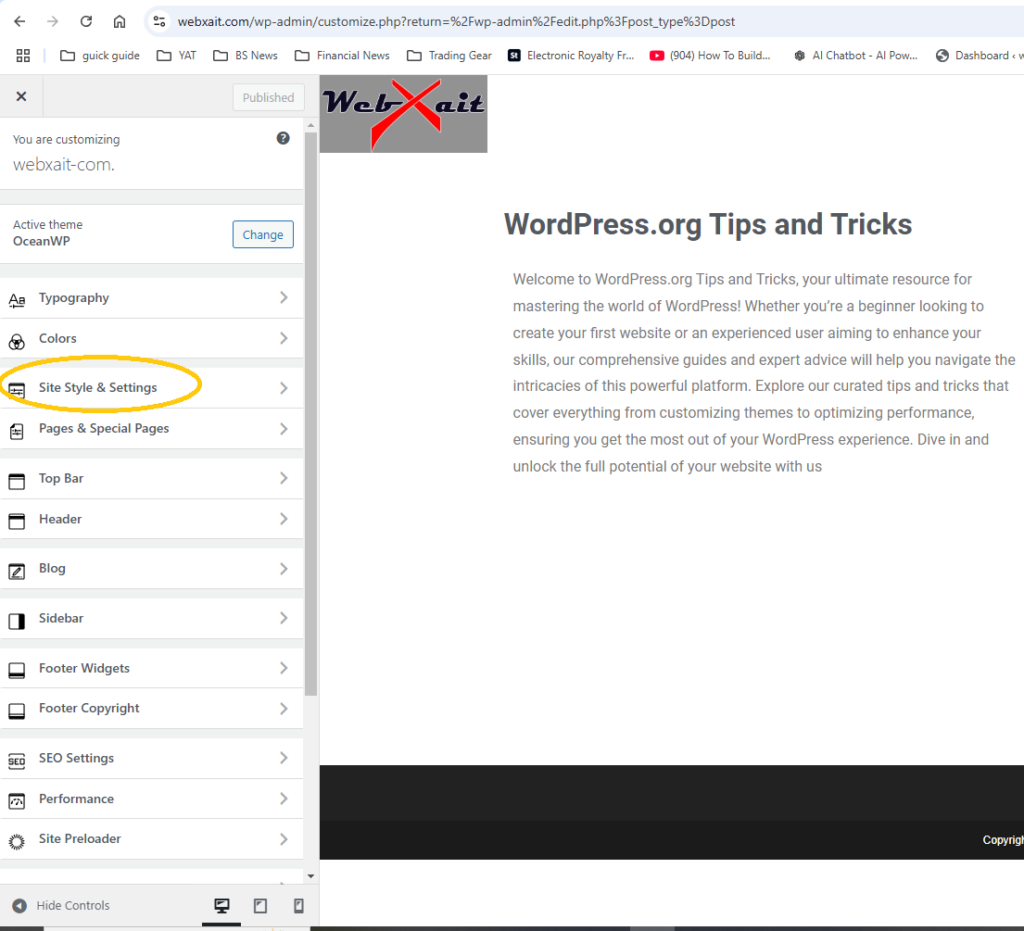Open the Site Preloader section
The width and height of the screenshot is (1024, 931).
pyautogui.click(x=152, y=839)
